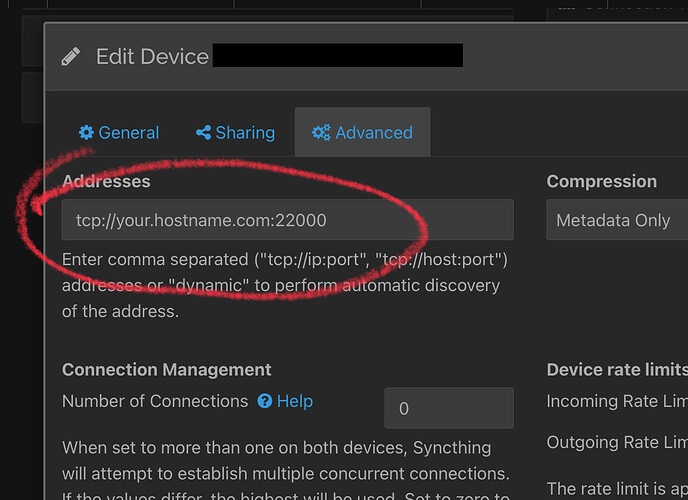Click the Addresses input field
This screenshot has height=500, width=688.
(x=288, y=220)
